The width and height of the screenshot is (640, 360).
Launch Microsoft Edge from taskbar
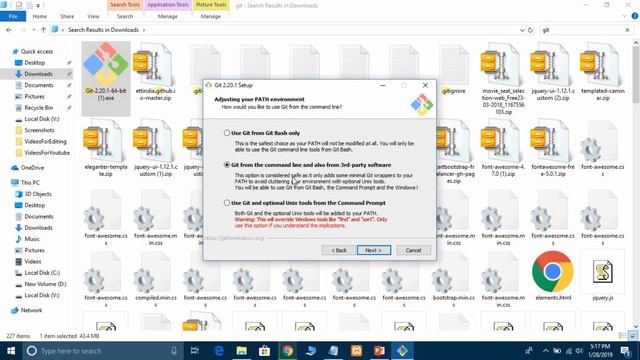pyautogui.click(x=219, y=351)
